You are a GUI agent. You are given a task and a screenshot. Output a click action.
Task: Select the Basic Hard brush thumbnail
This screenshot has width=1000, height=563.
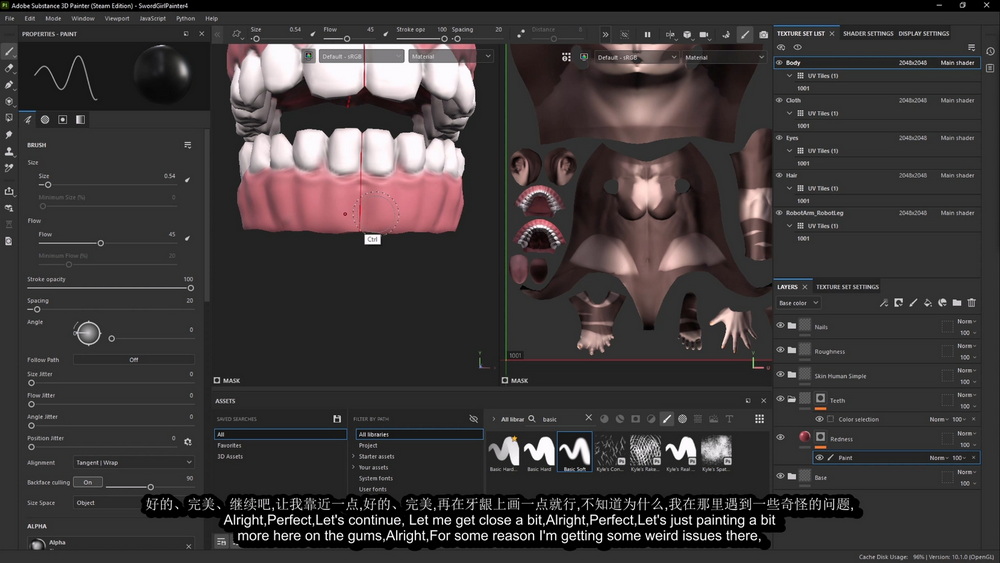click(x=539, y=453)
